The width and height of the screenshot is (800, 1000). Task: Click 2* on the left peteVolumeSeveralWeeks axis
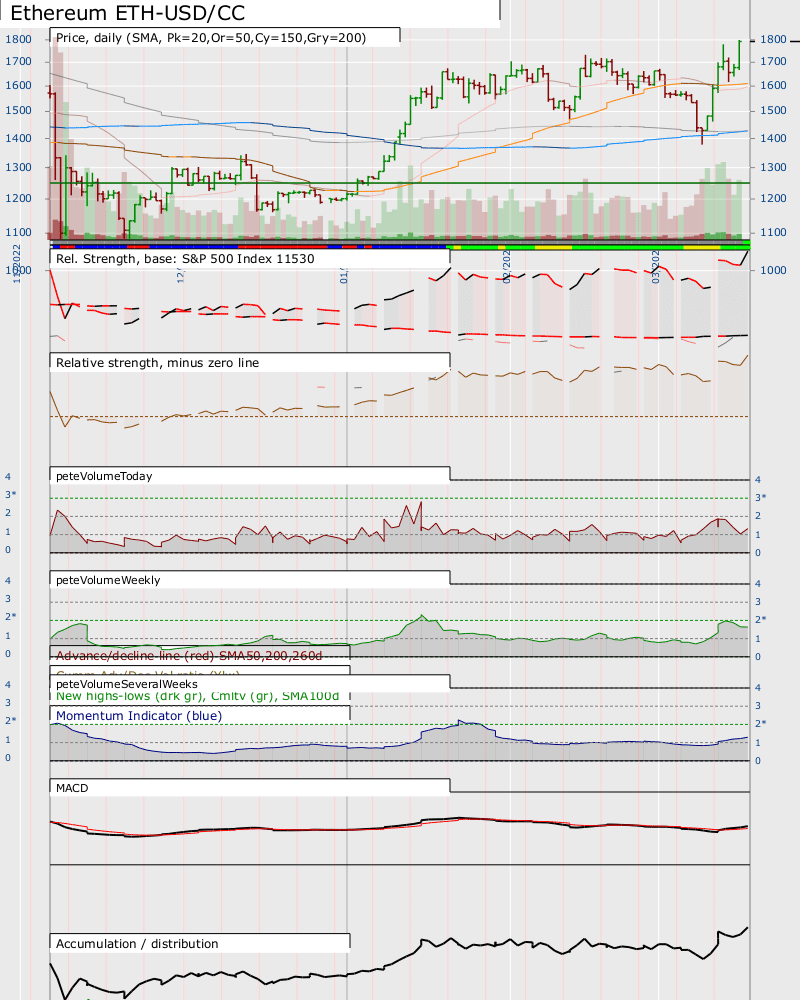click(x=10, y=721)
